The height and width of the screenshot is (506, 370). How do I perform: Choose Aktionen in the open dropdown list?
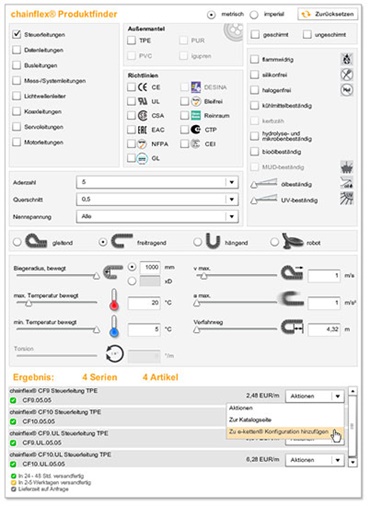[285, 408]
